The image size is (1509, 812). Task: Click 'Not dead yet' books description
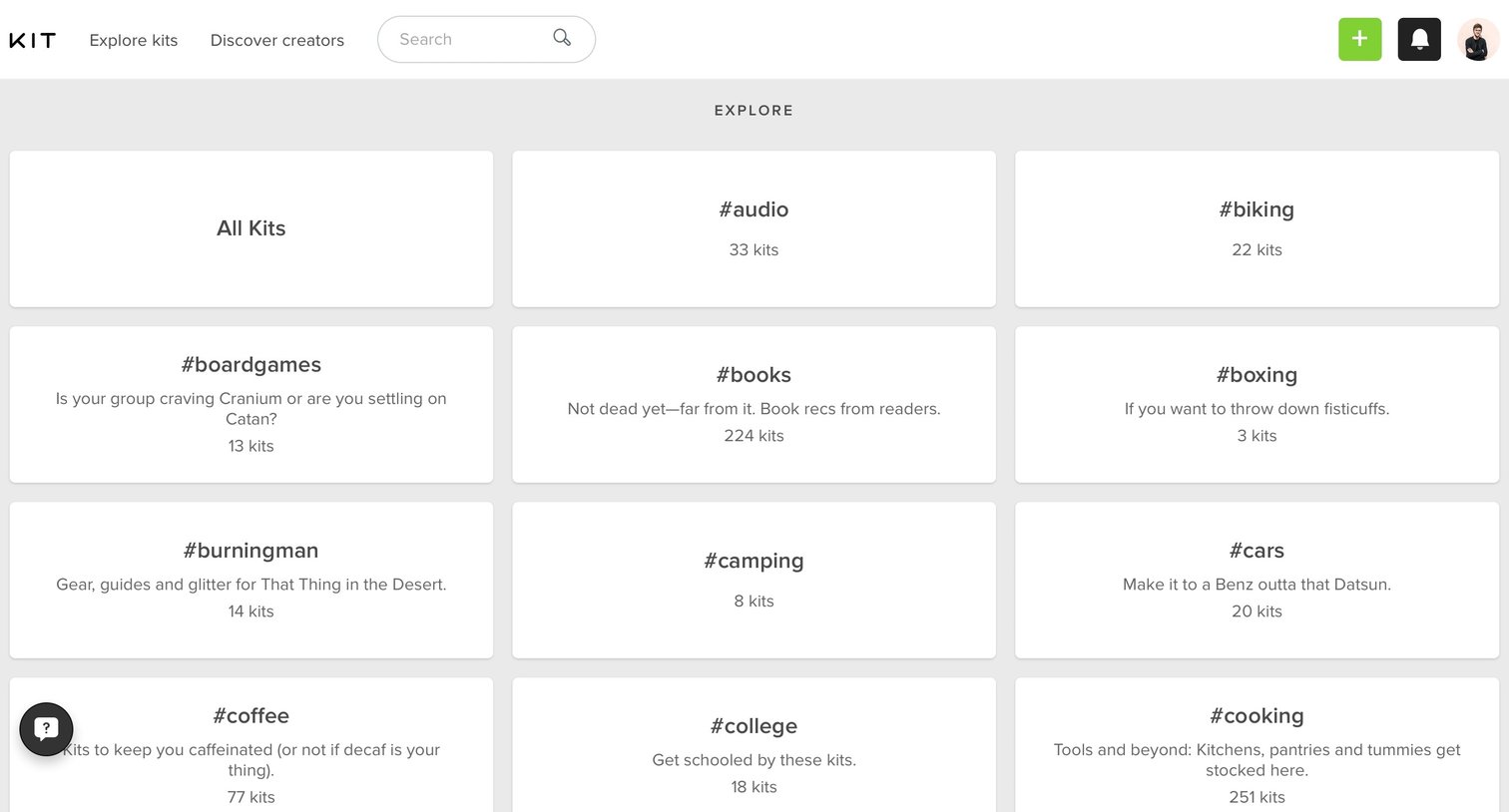click(754, 409)
